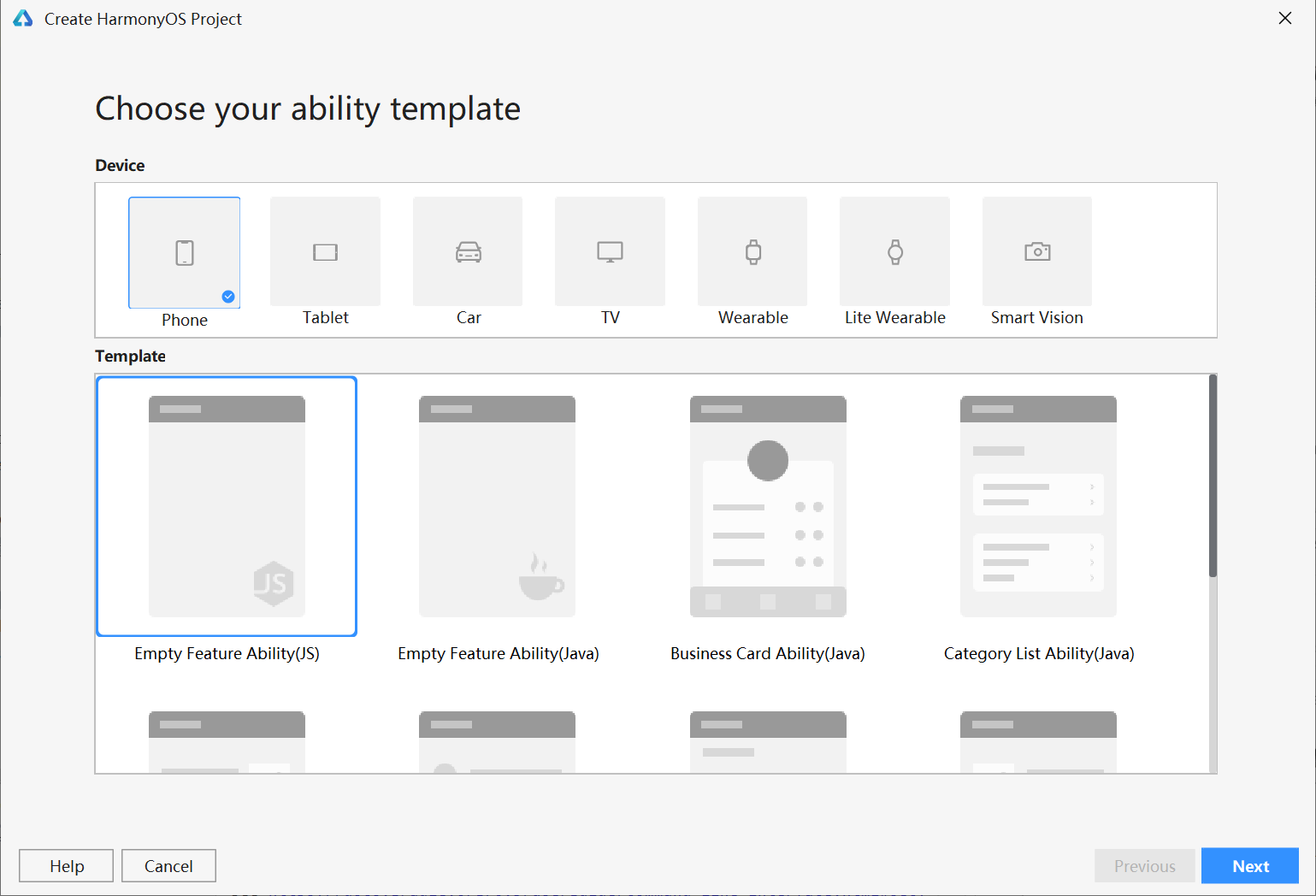Choose the Wearable watch icon
This screenshot has height=896, width=1316.
point(752,251)
